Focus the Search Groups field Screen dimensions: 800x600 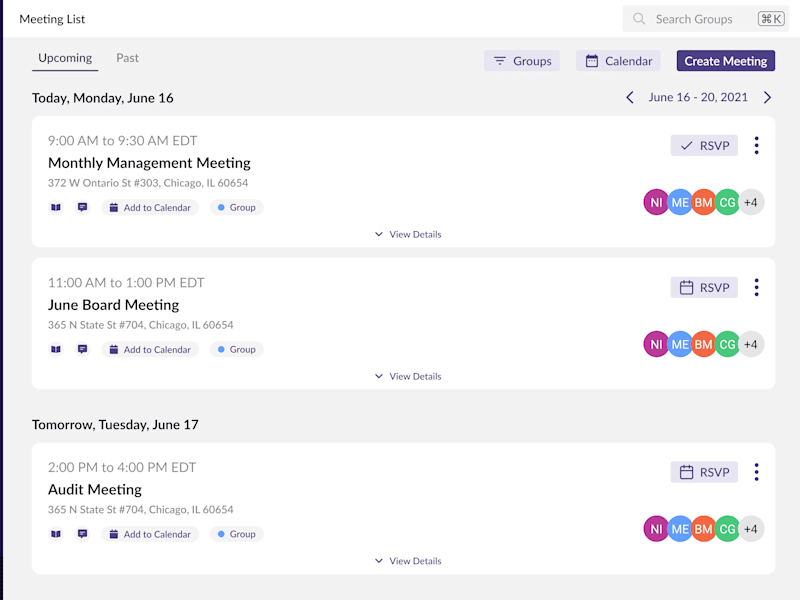[x=706, y=19]
